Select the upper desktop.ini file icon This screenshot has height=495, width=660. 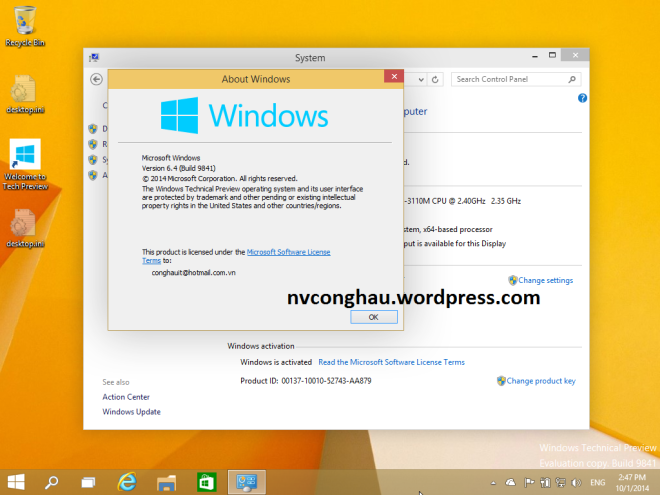pyautogui.click(x=25, y=94)
